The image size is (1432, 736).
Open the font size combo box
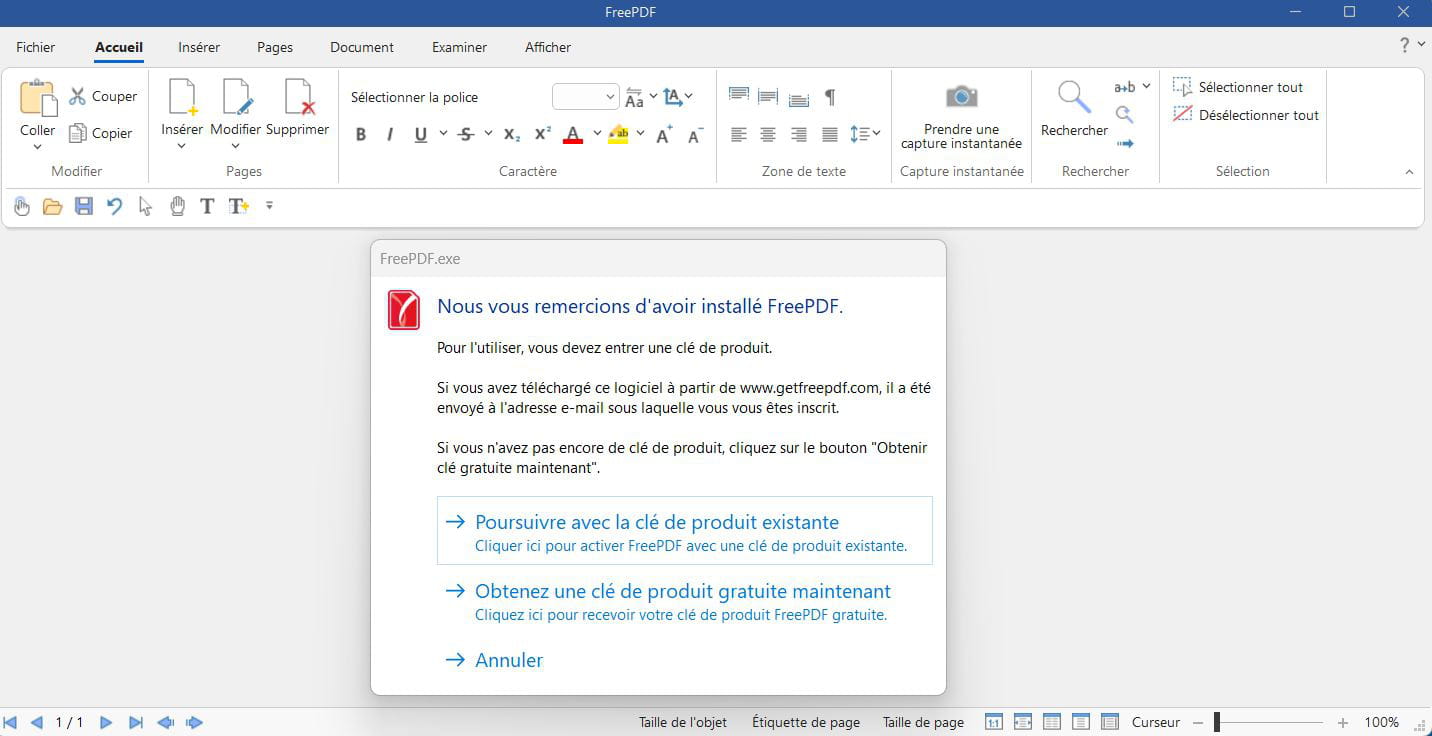(586, 97)
